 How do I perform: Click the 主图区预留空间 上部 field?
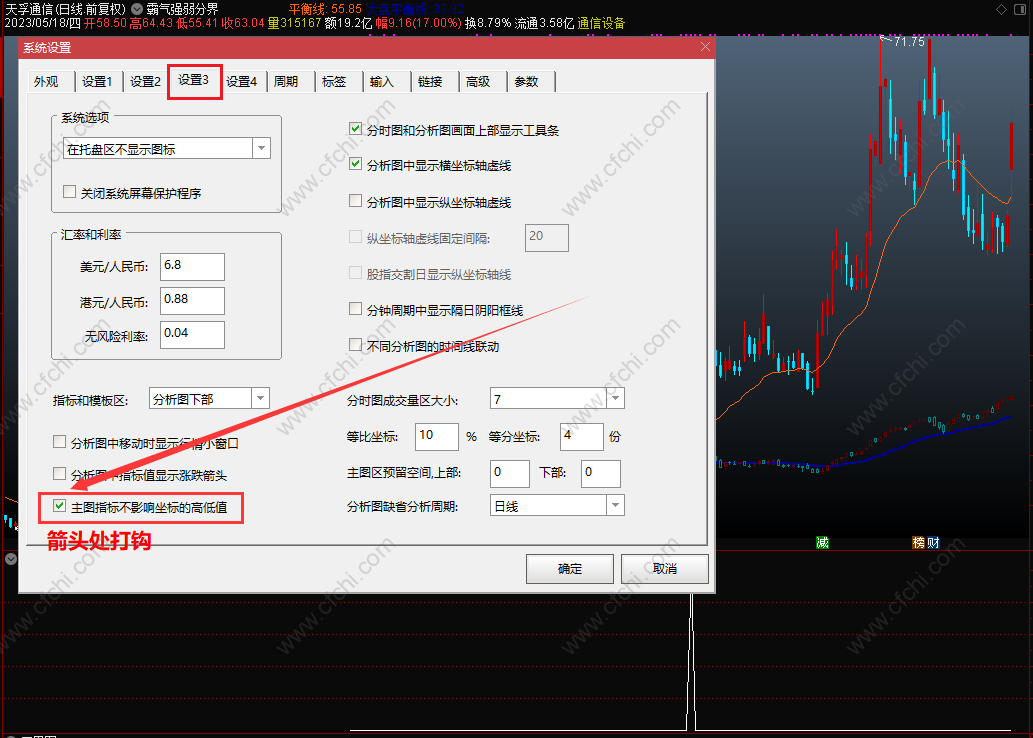510,473
